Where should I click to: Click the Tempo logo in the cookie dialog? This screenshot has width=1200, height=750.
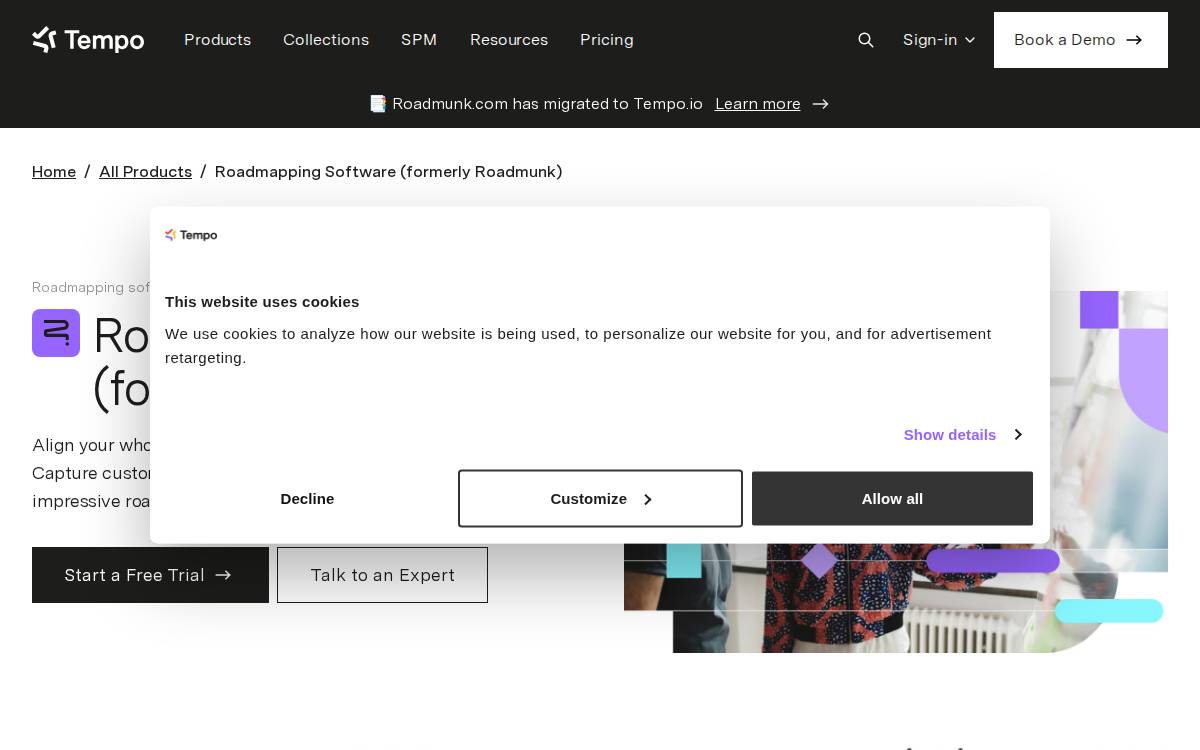[191, 235]
